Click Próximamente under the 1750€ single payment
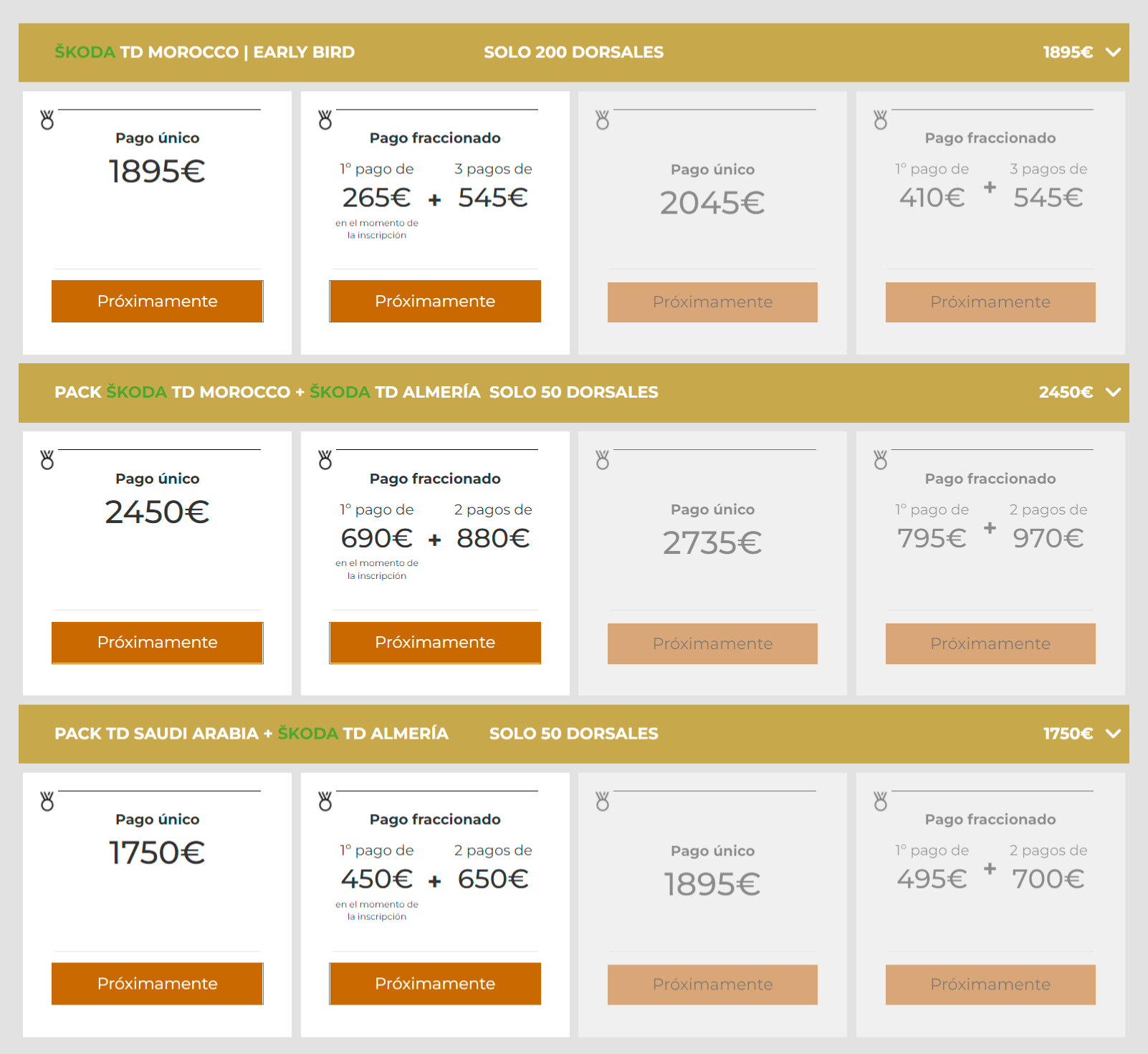 tap(158, 984)
